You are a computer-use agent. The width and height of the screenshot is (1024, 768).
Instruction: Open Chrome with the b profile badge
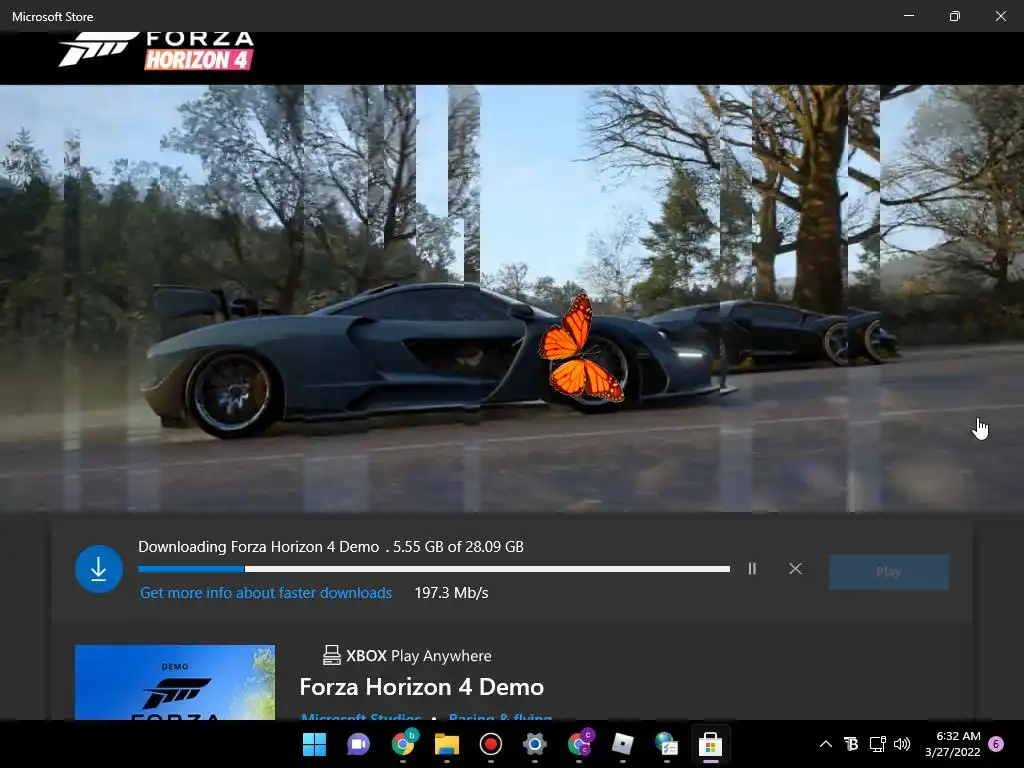[x=404, y=743]
